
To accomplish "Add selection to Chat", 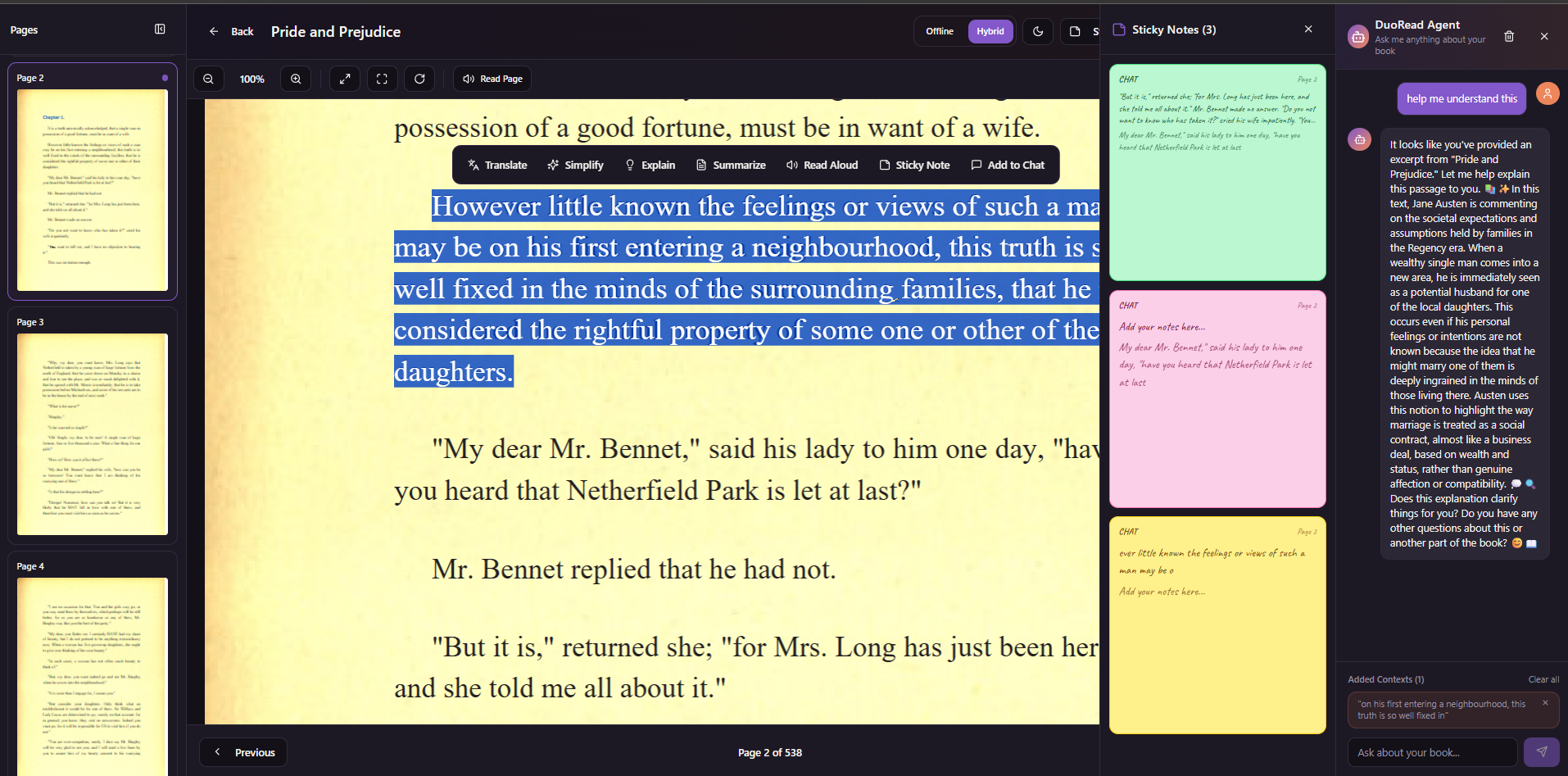I will pyautogui.click(x=1008, y=165).
